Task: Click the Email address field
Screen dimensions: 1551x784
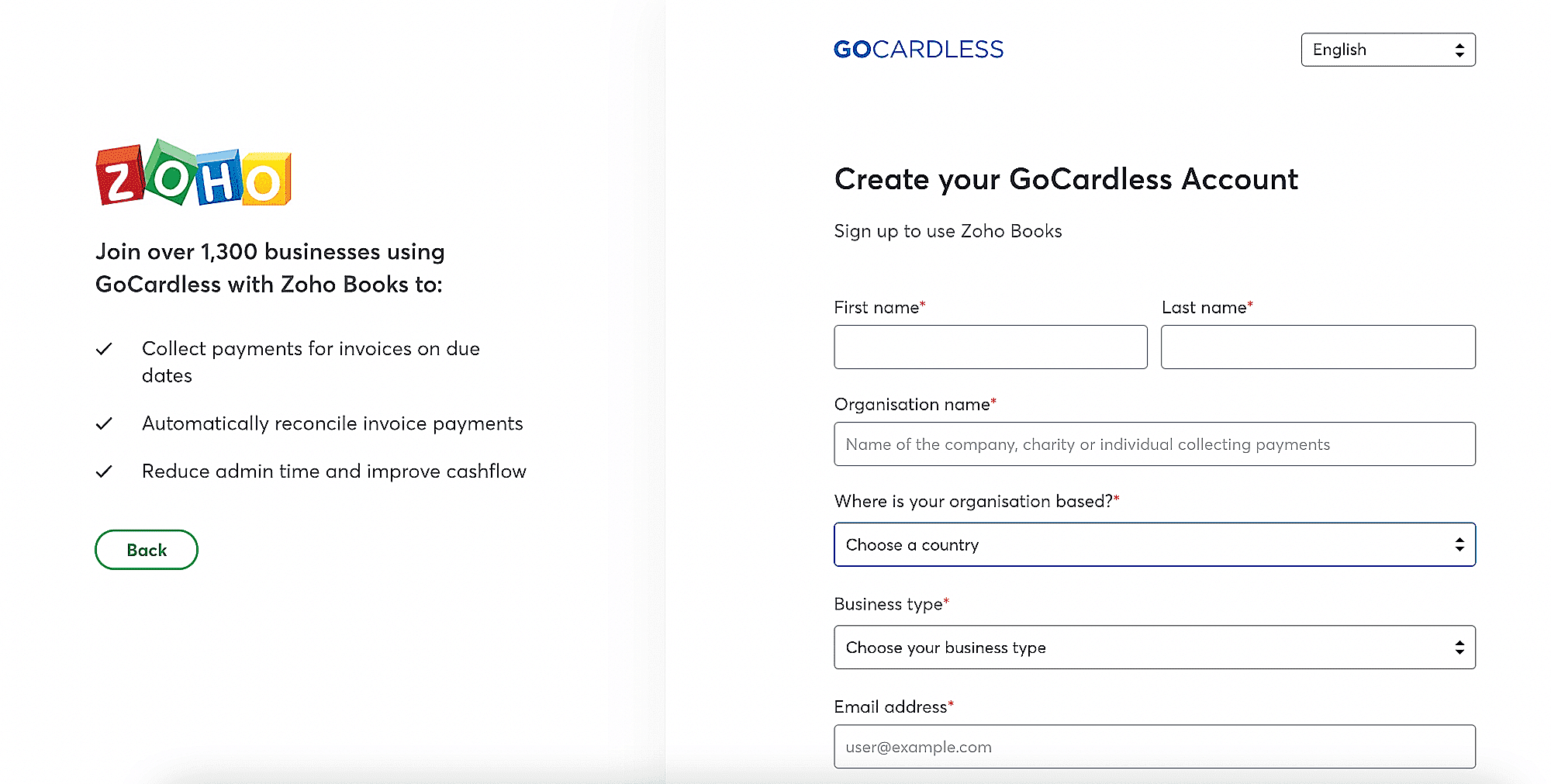Action: 1154,747
